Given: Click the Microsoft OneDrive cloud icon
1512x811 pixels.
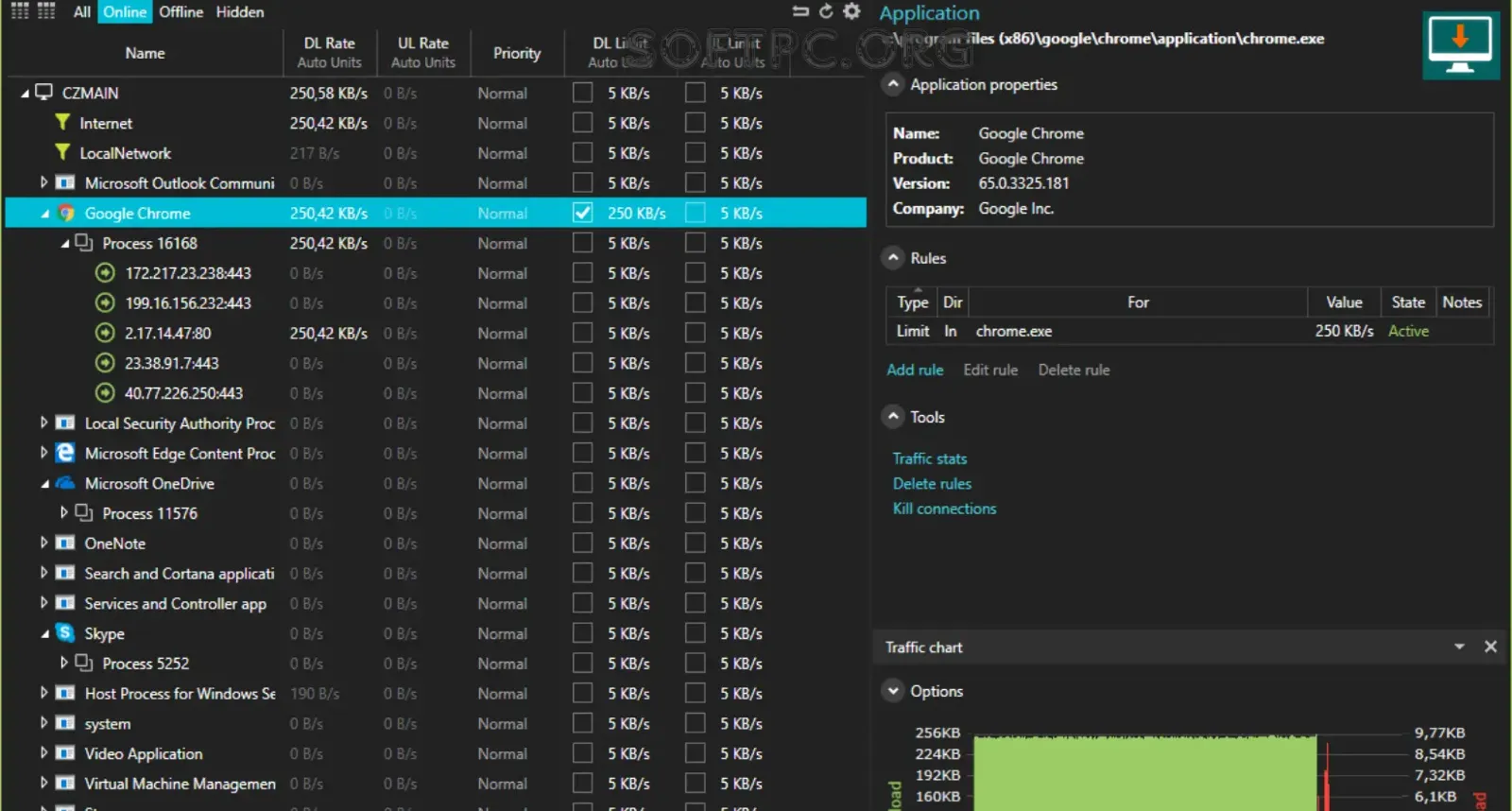Looking at the screenshot, I should tap(65, 483).
